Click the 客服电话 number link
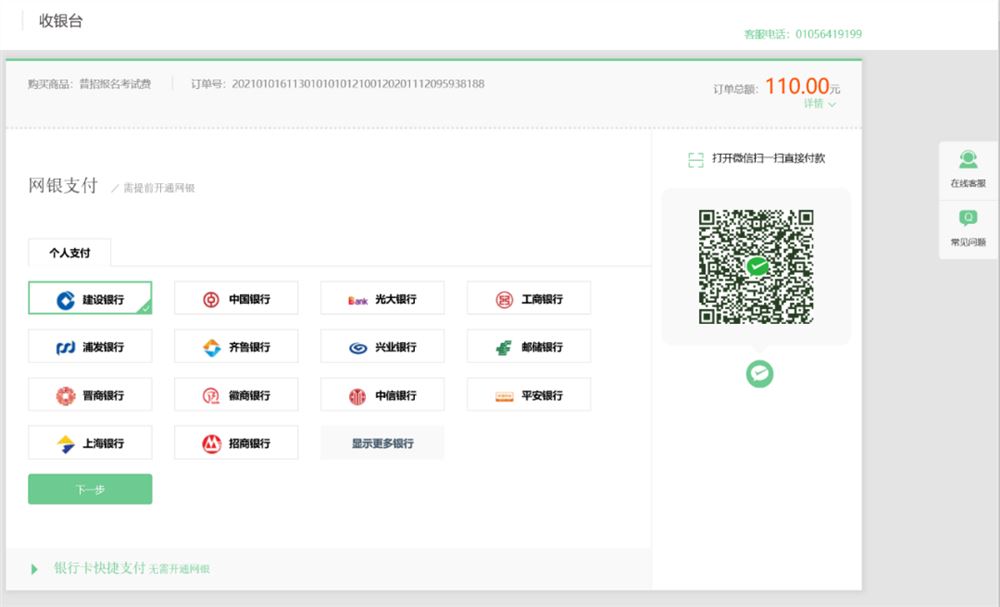 [828, 34]
